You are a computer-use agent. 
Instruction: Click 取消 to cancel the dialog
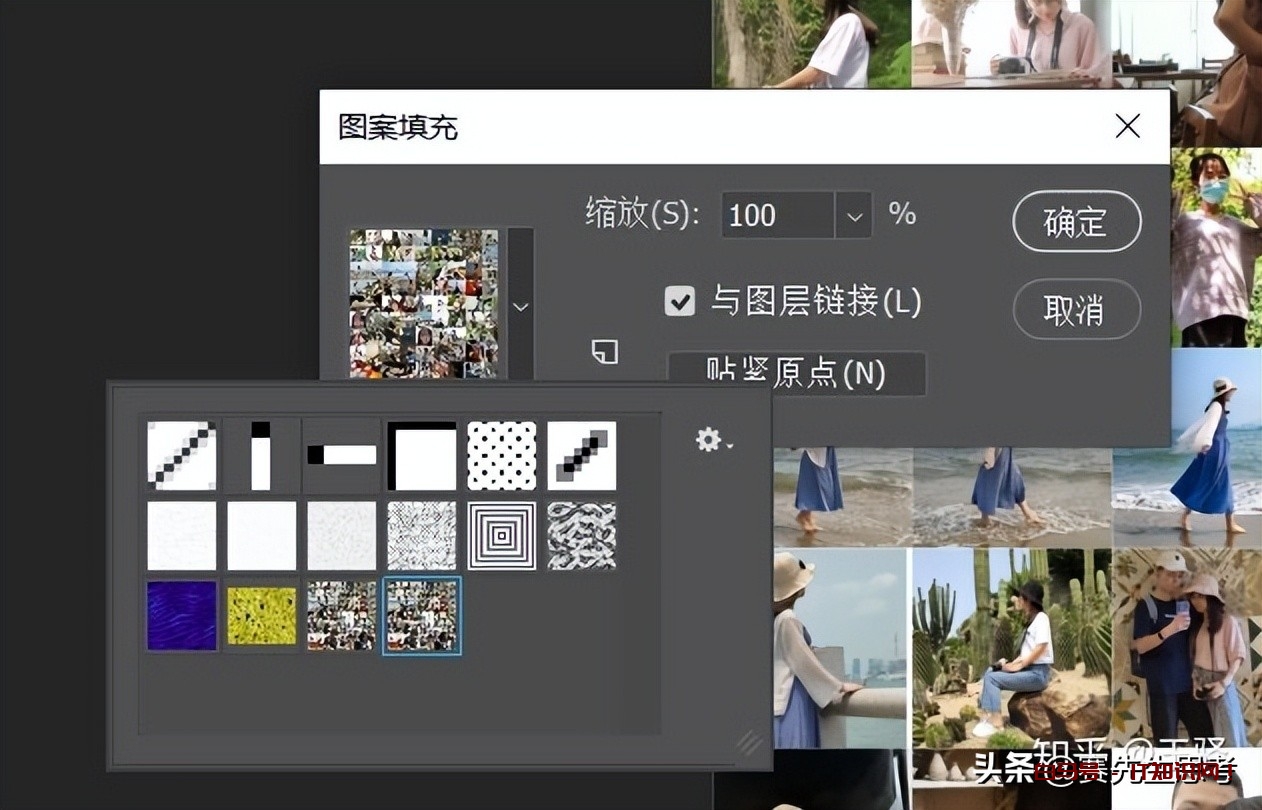pos(1076,310)
